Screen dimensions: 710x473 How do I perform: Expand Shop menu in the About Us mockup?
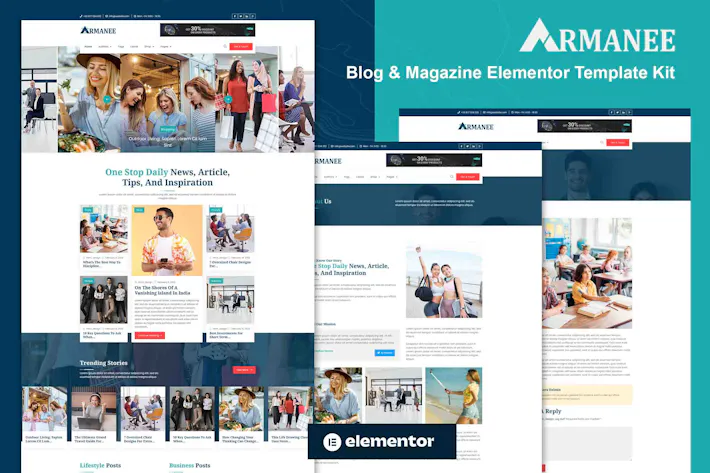pyautogui.click(x=374, y=177)
